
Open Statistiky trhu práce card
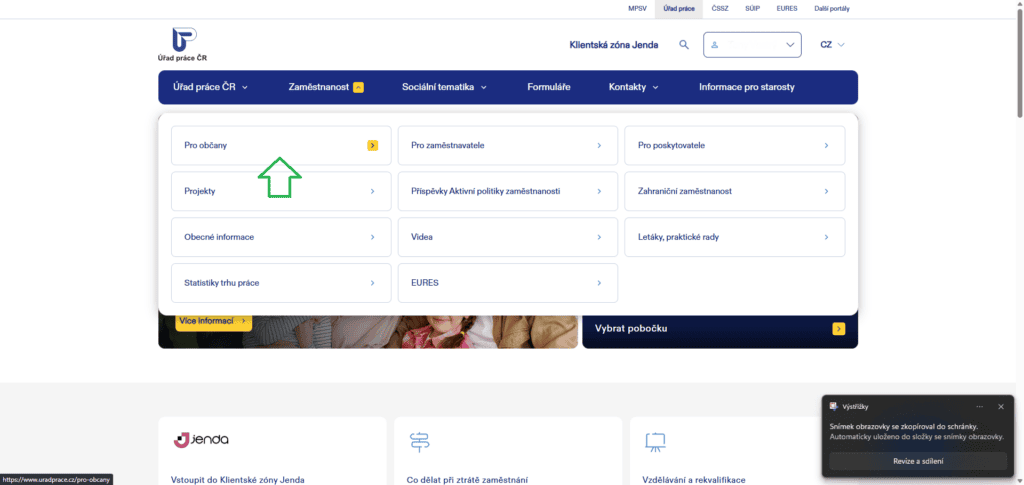coord(281,283)
